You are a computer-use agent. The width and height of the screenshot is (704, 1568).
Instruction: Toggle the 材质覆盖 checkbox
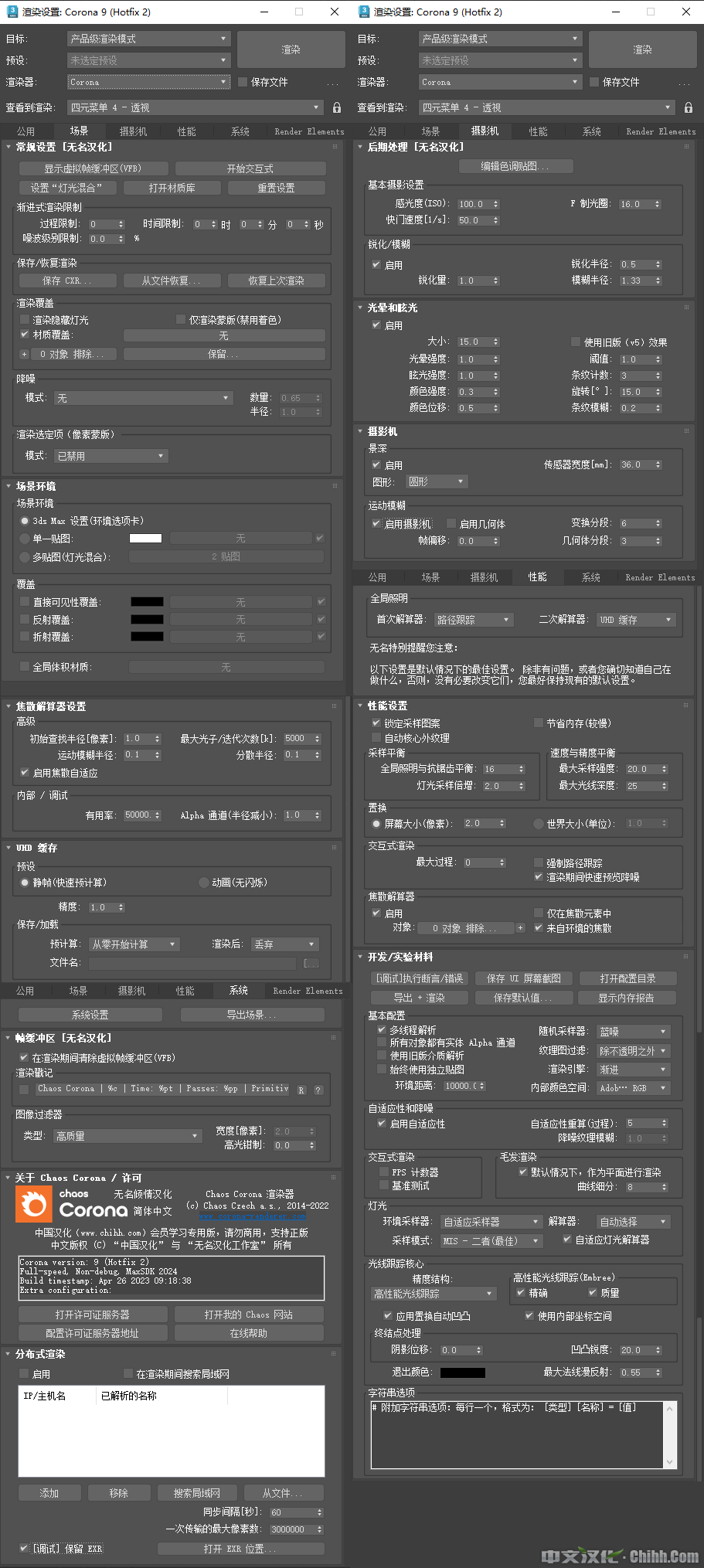click(25, 335)
